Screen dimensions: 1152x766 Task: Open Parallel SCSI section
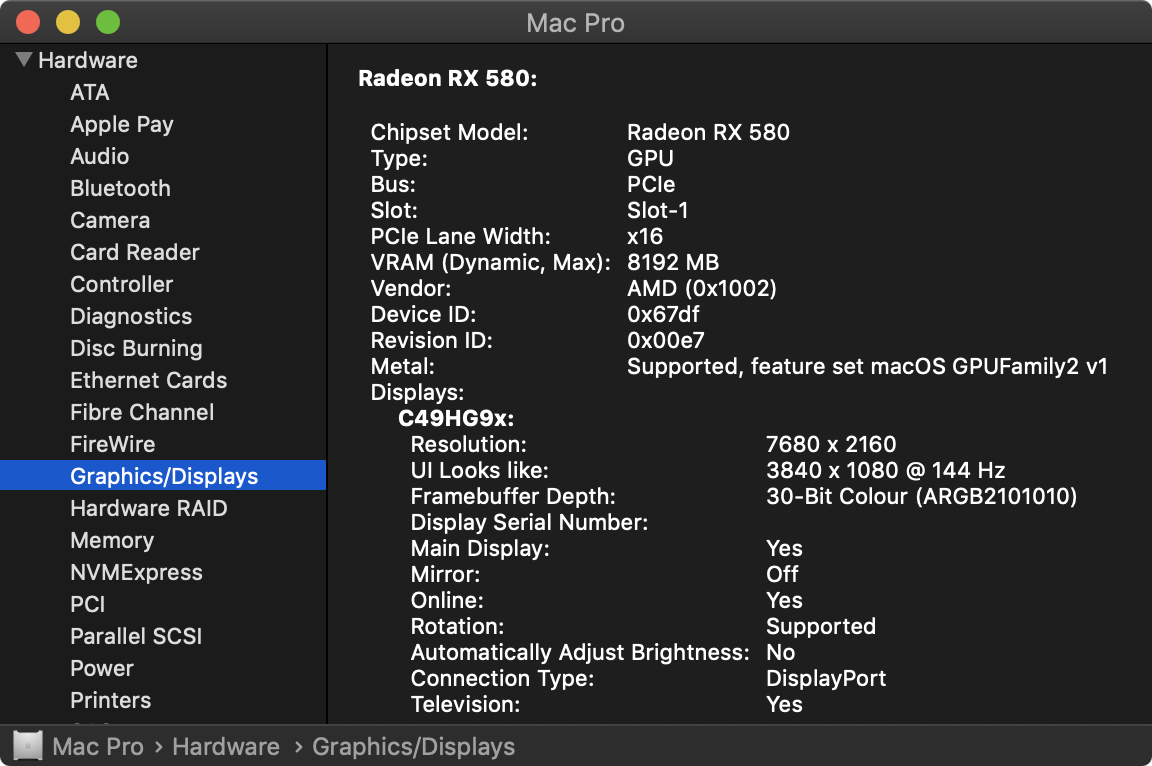pos(137,636)
